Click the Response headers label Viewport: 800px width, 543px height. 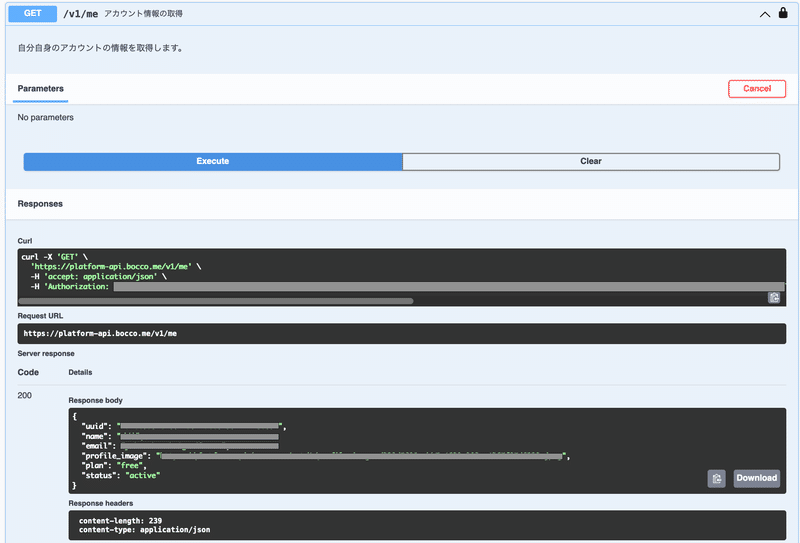click(101, 503)
